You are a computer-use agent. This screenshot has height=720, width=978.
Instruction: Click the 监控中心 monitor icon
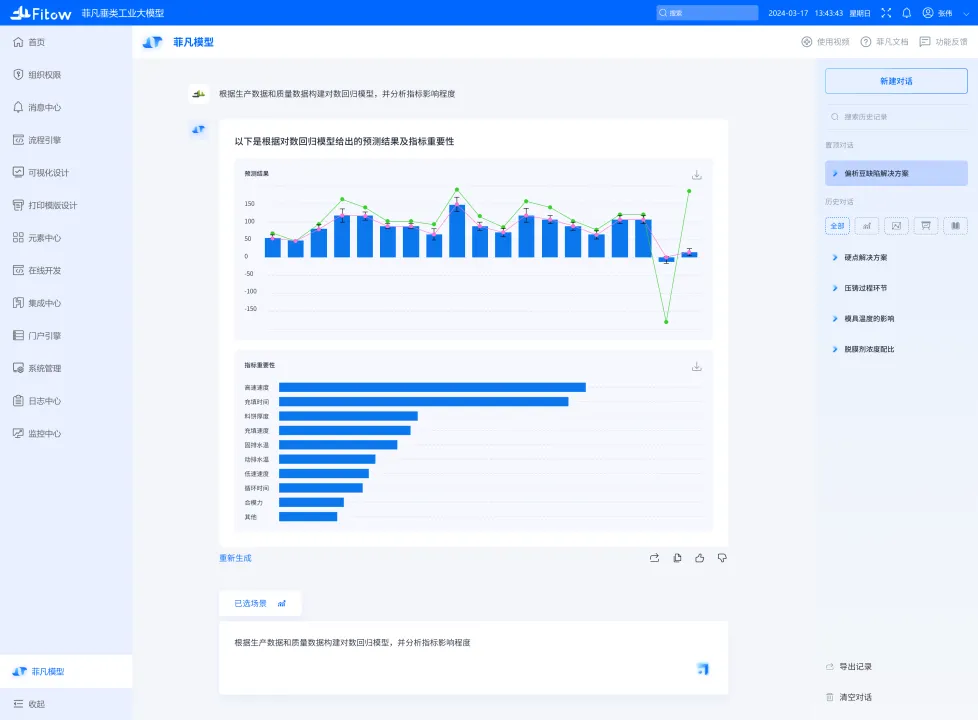(x=18, y=433)
